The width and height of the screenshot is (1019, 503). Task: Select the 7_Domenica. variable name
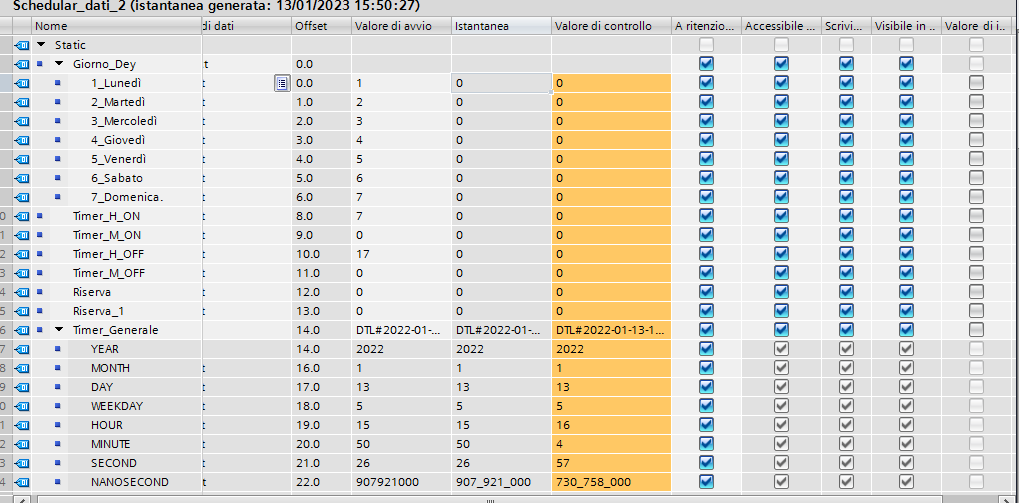tap(126, 197)
